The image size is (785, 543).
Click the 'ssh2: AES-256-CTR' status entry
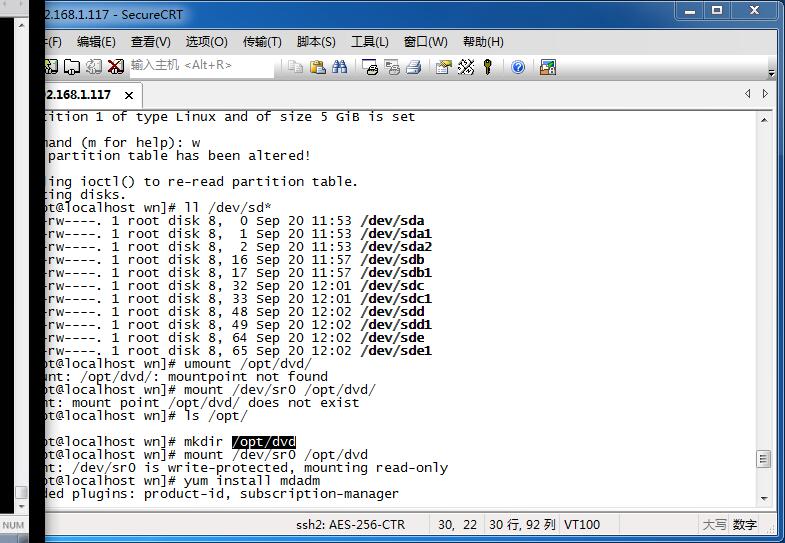[350, 524]
